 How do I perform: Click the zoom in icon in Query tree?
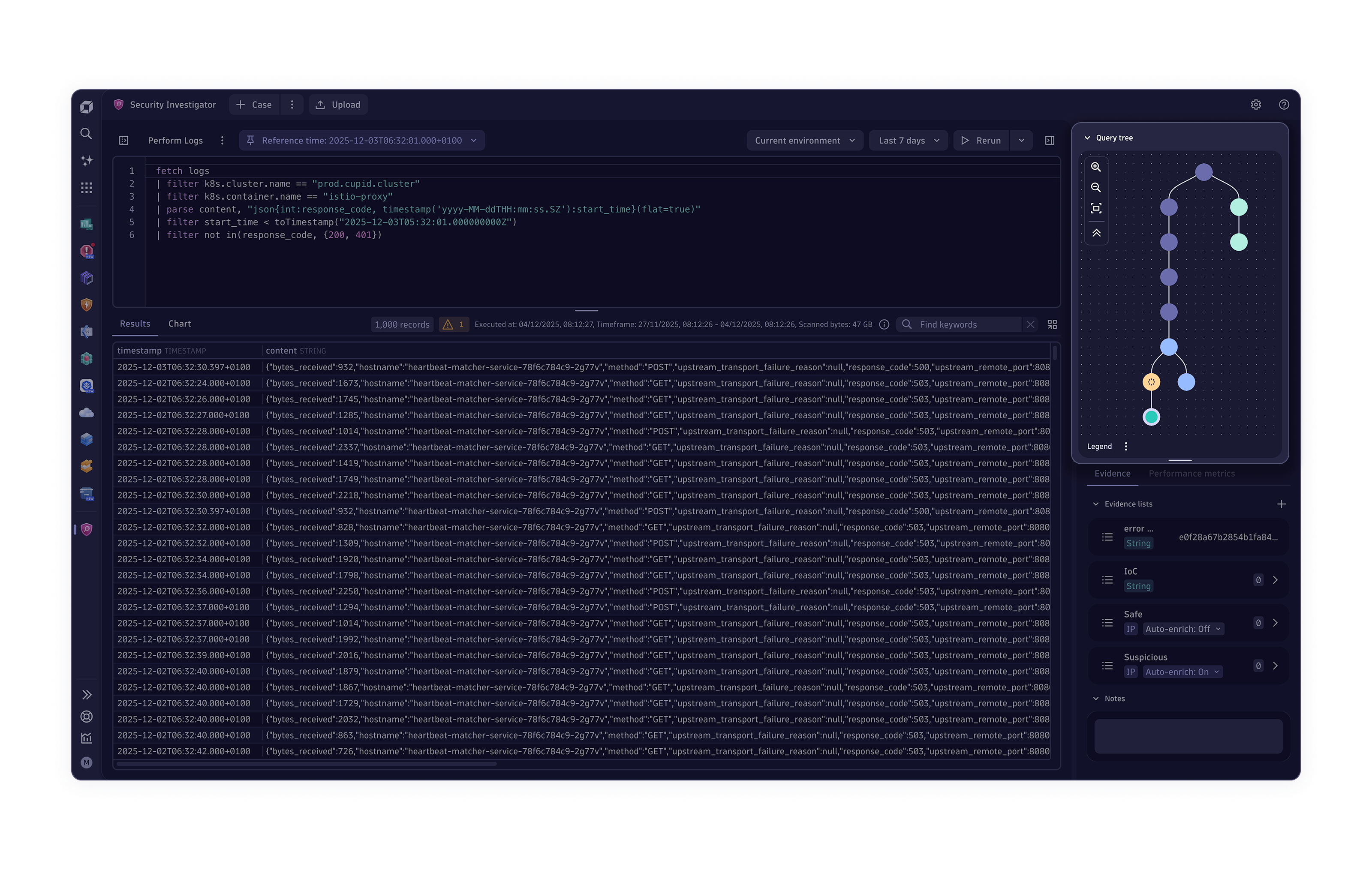click(x=1095, y=167)
